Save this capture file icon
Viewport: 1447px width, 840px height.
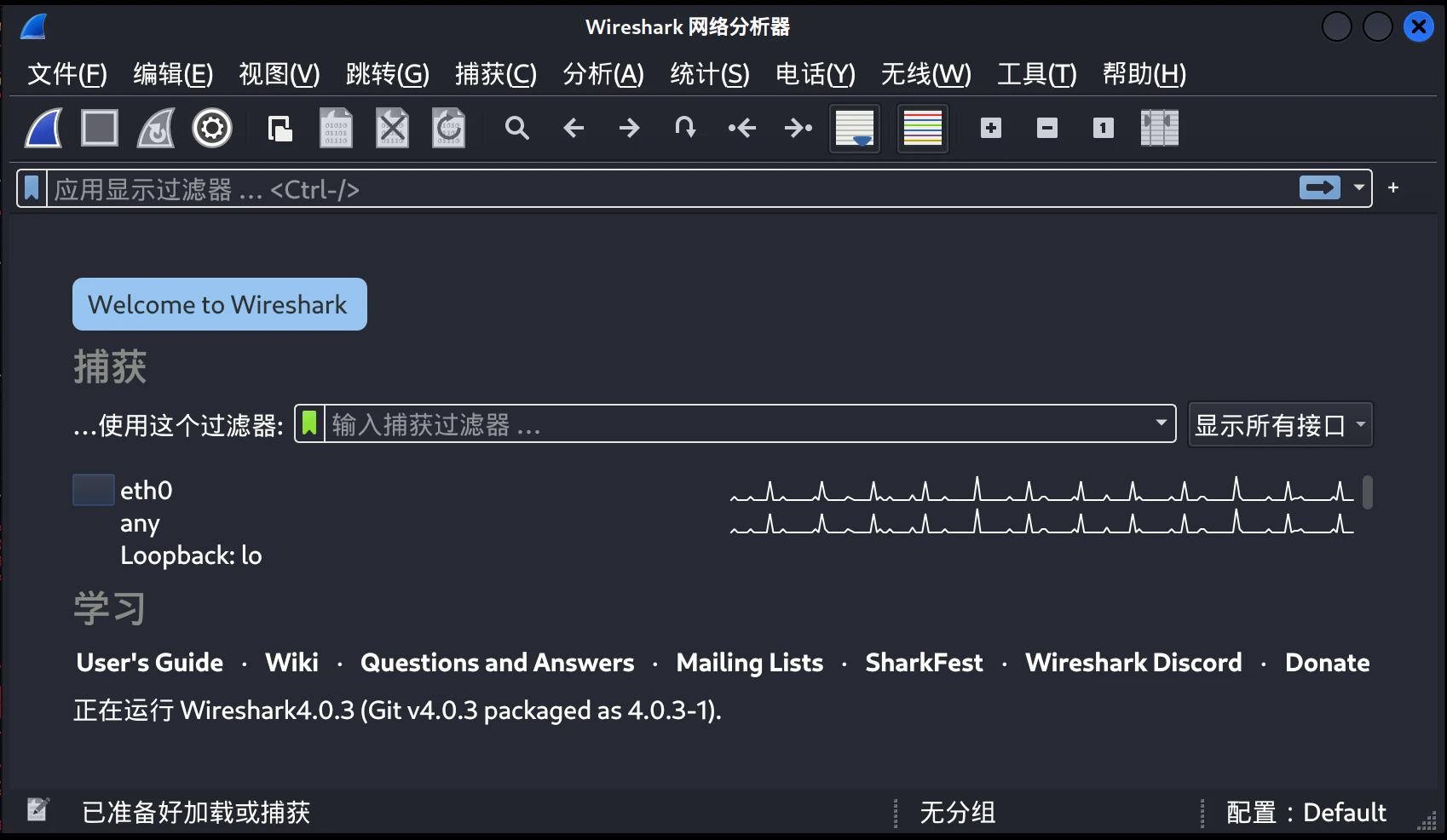coord(336,129)
